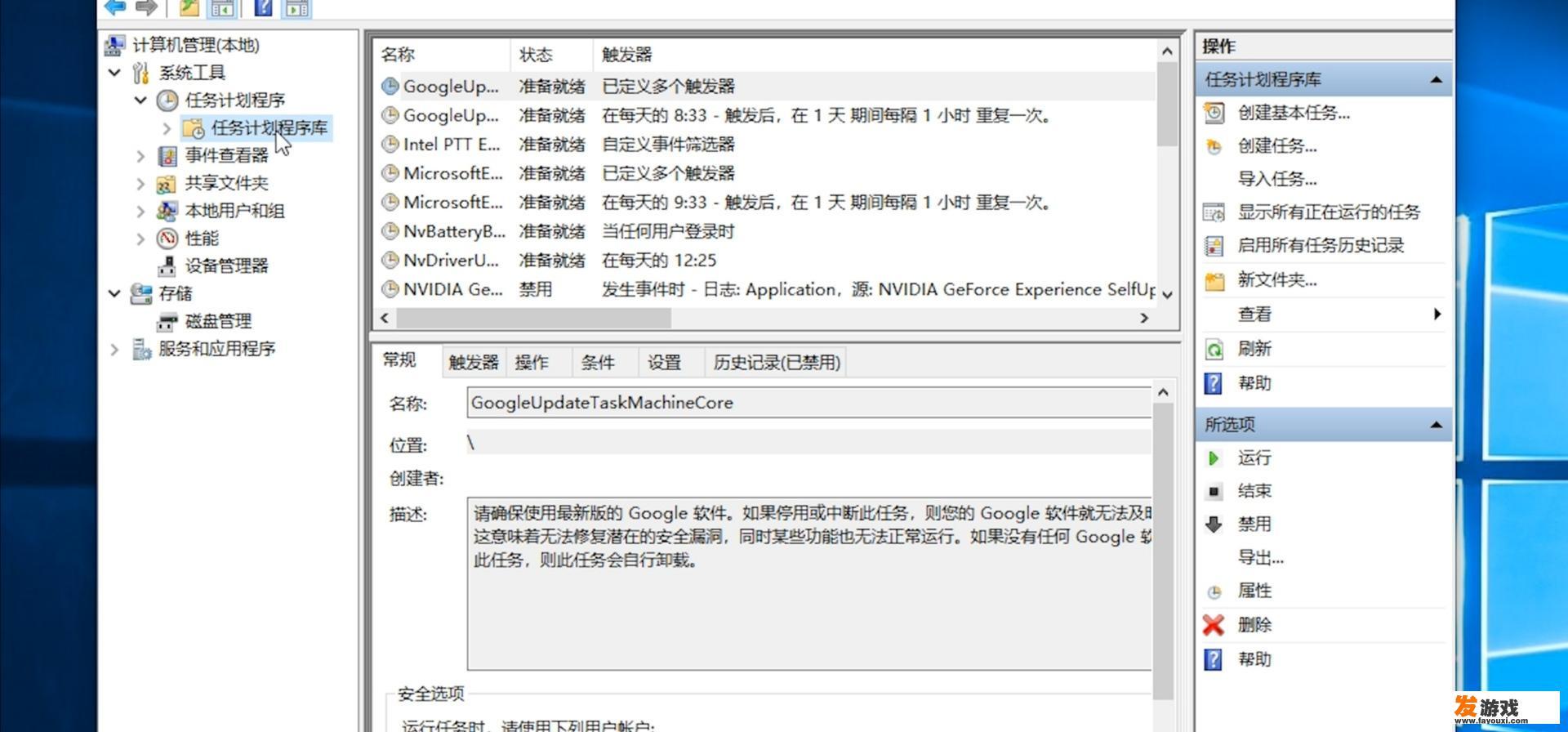The image size is (1568, 732).
Task: Expand the 本地用户和组 node
Action: tap(140, 212)
